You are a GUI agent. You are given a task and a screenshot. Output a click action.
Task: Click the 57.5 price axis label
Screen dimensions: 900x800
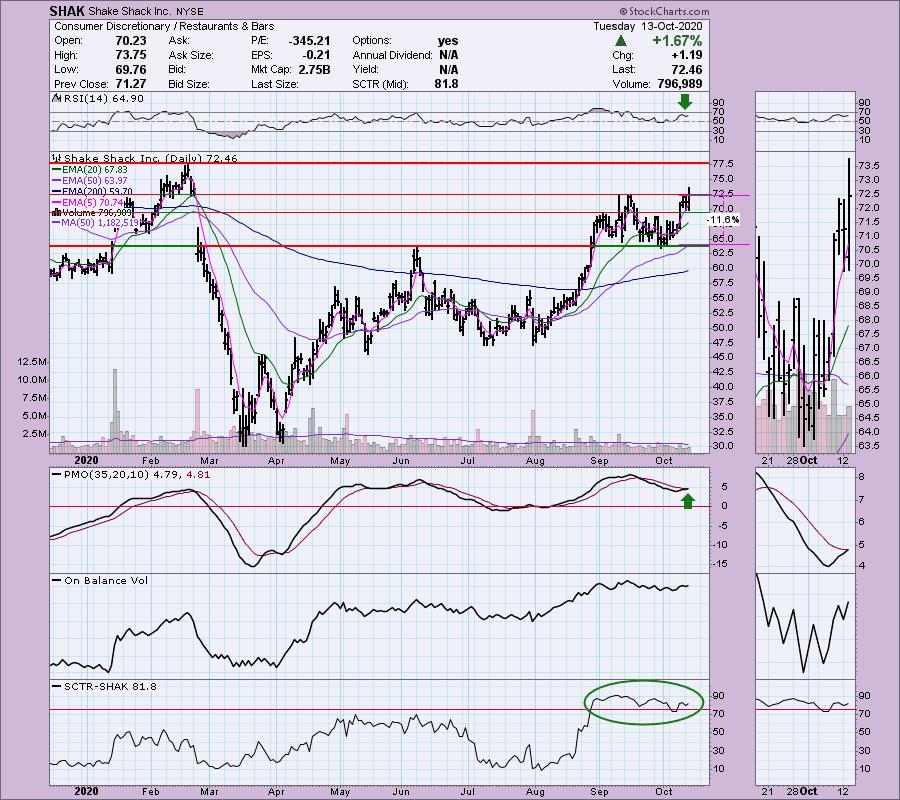click(x=723, y=283)
